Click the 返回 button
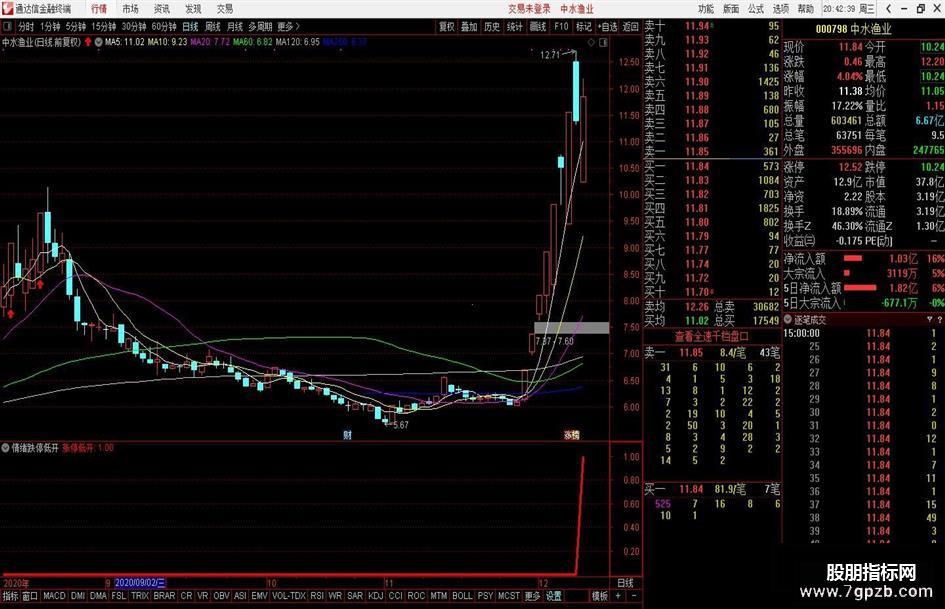The width and height of the screenshot is (945, 609). (630, 27)
